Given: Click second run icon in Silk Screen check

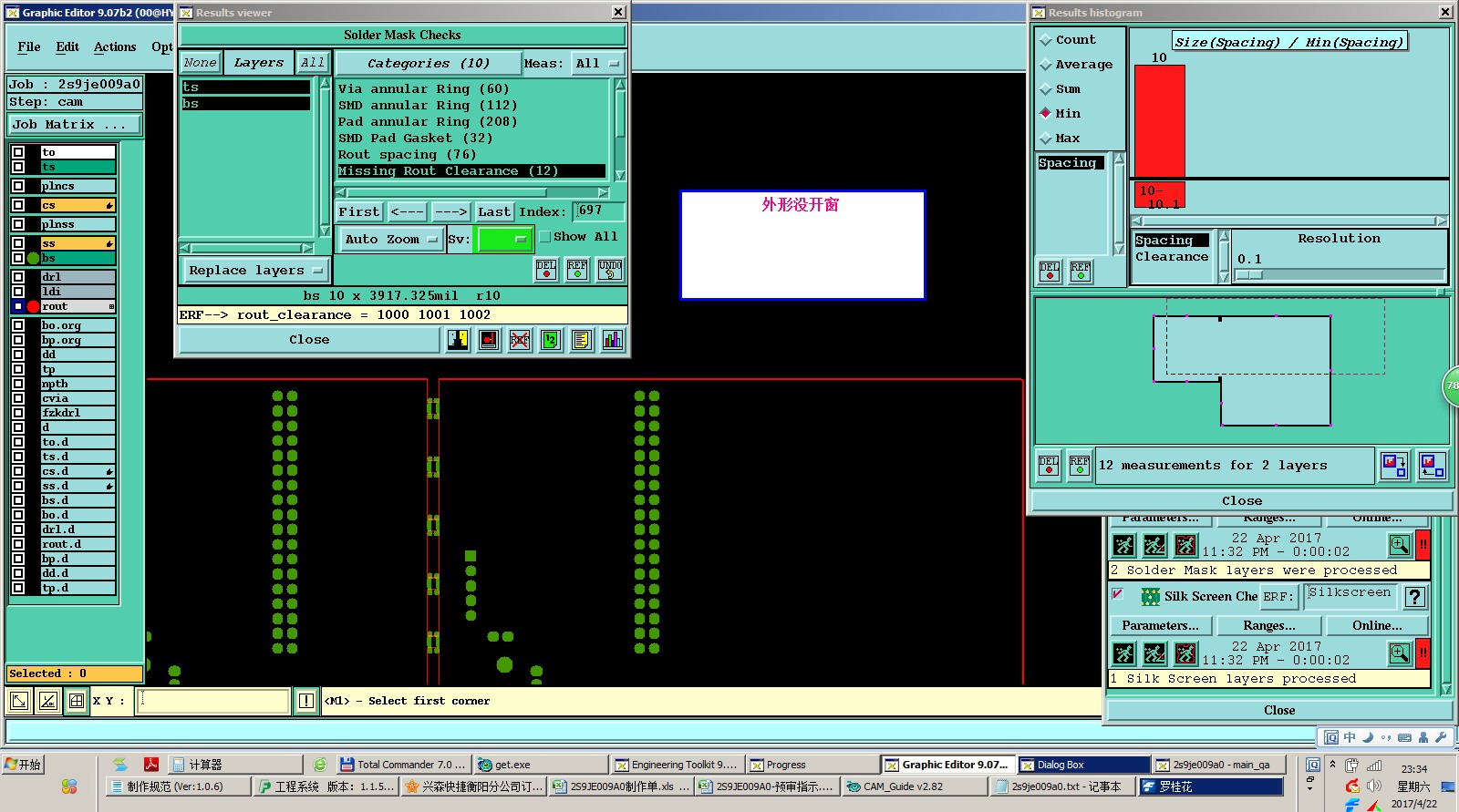Looking at the screenshot, I should (1154, 653).
